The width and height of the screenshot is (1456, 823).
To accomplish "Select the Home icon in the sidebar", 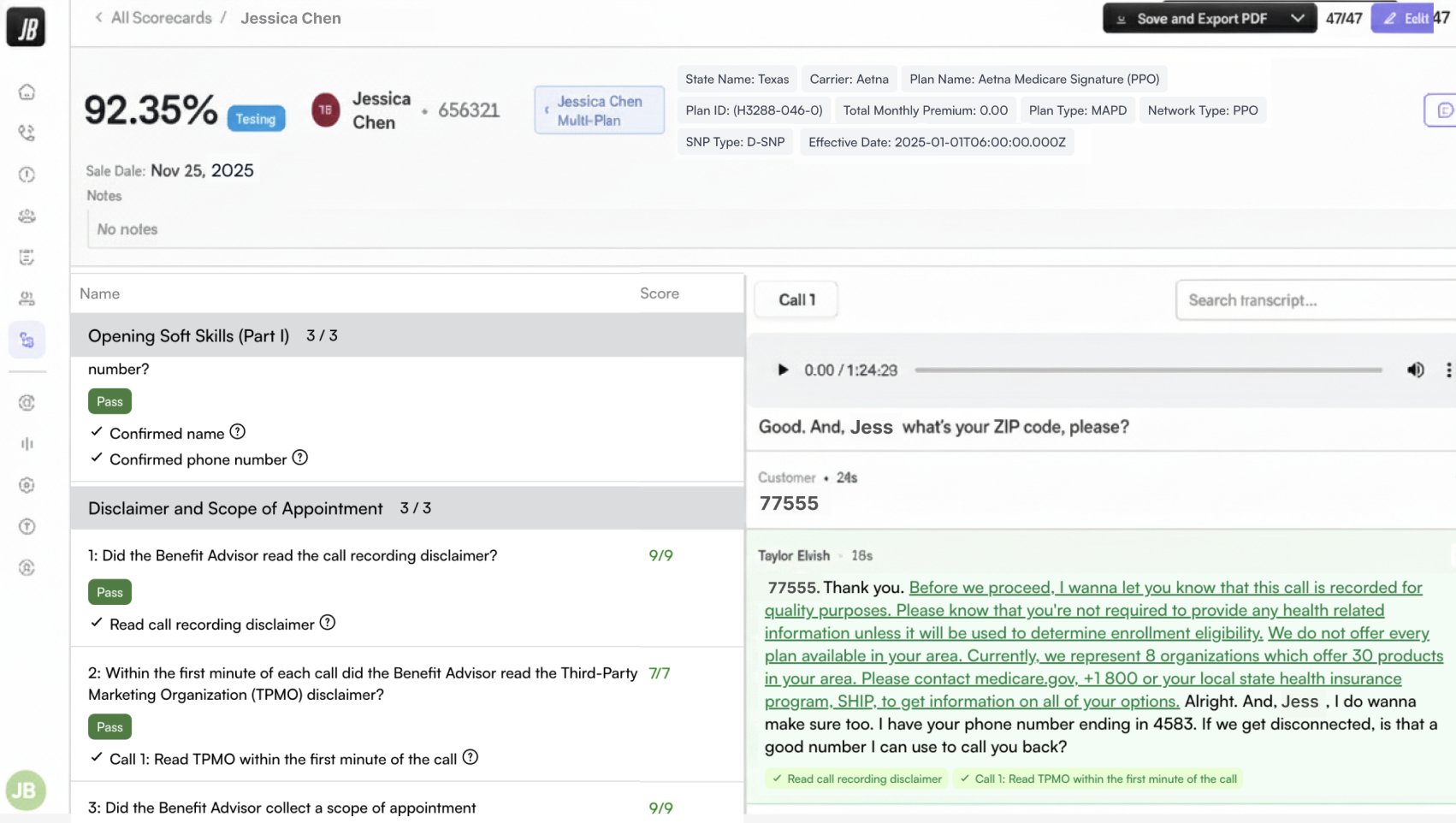I will (27, 91).
